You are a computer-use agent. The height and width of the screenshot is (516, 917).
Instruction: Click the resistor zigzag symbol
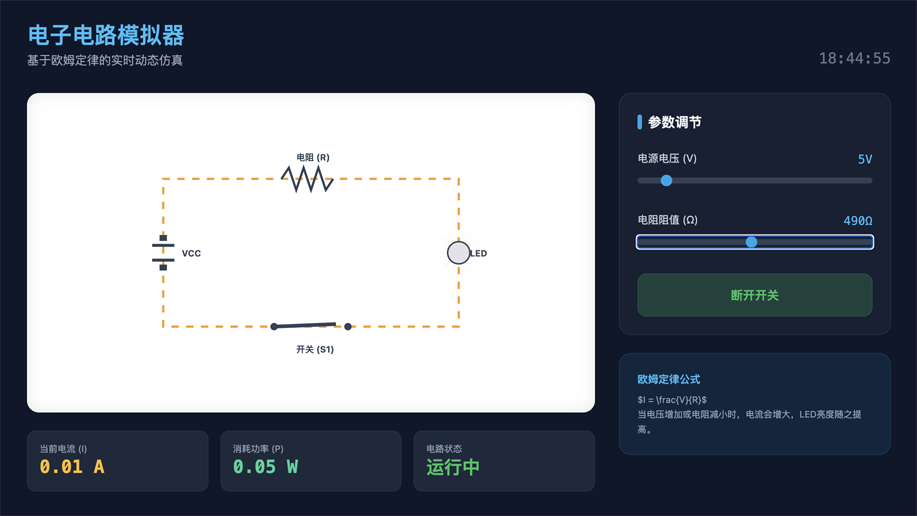(x=307, y=179)
